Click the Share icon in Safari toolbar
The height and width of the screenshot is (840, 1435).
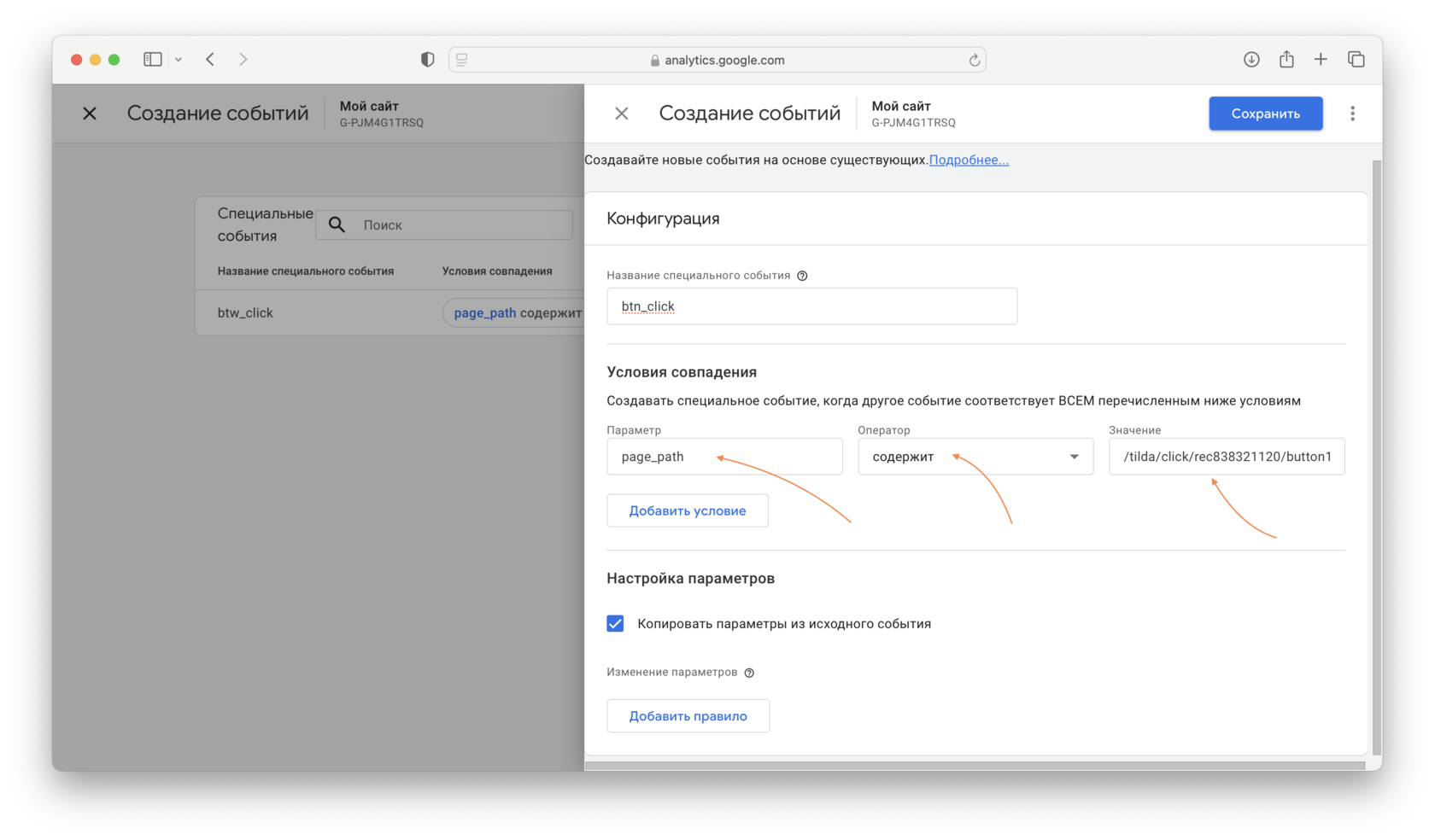(x=1286, y=60)
